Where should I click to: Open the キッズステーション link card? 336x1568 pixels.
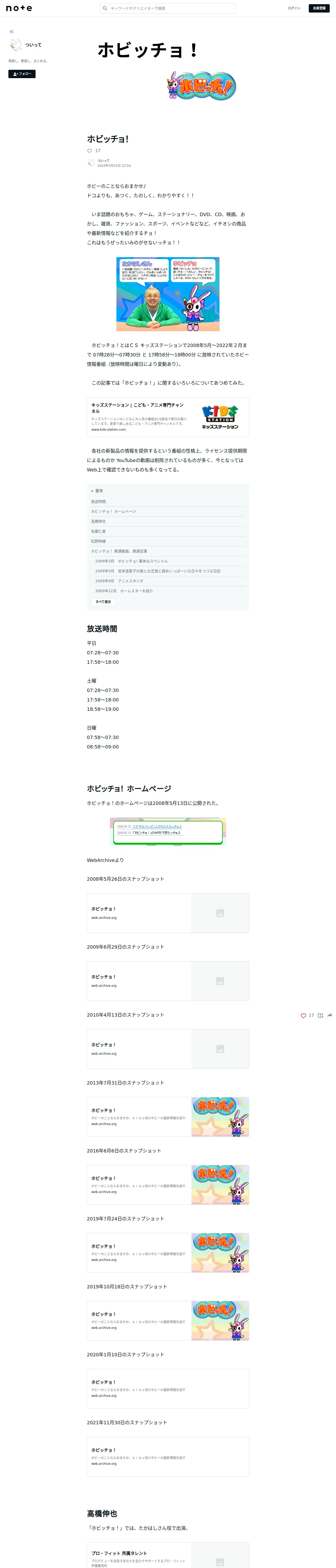[x=168, y=417]
